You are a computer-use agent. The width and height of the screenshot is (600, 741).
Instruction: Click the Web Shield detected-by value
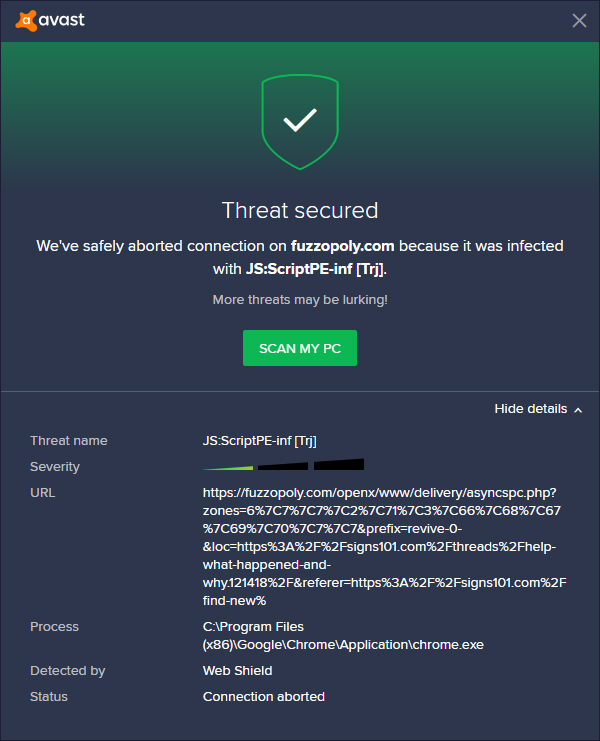(x=237, y=671)
